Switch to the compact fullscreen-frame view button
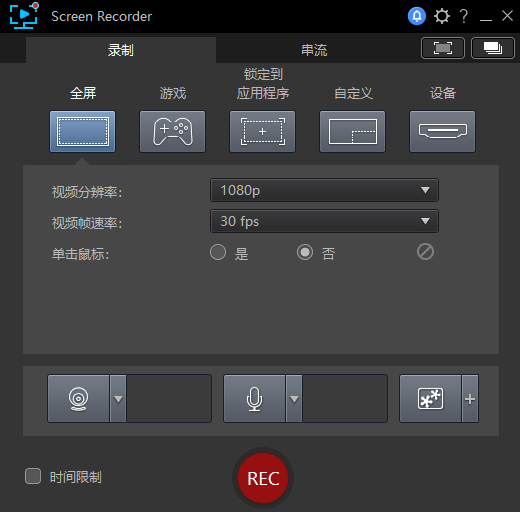 (443, 48)
